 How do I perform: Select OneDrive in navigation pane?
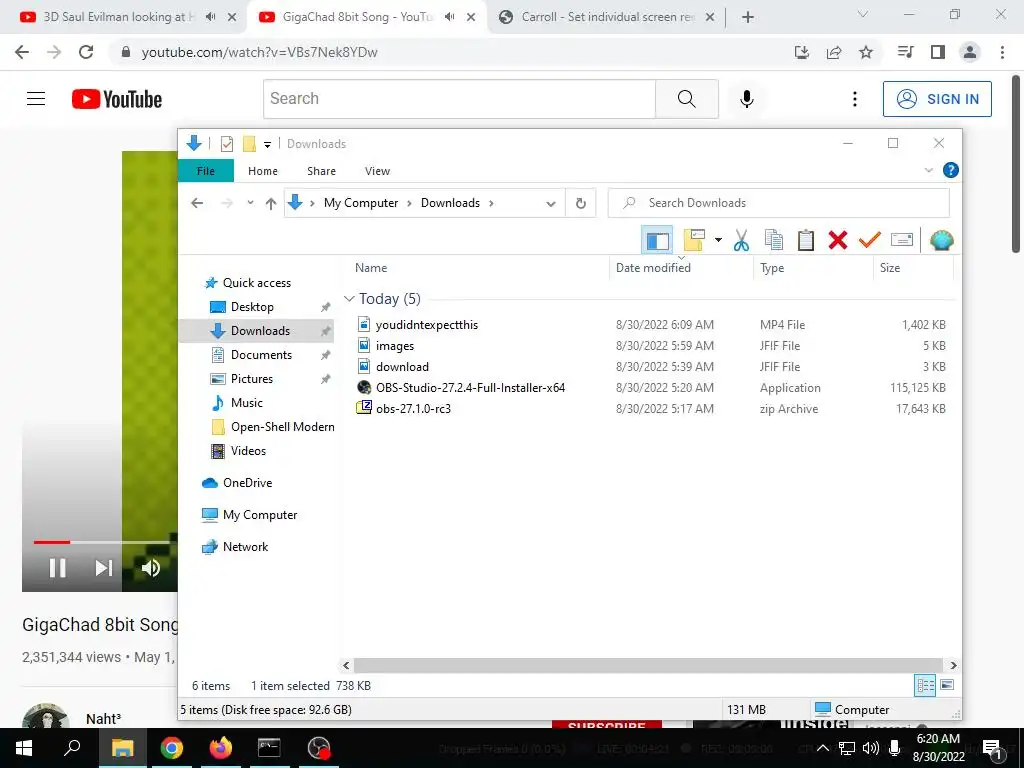(247, 483)
